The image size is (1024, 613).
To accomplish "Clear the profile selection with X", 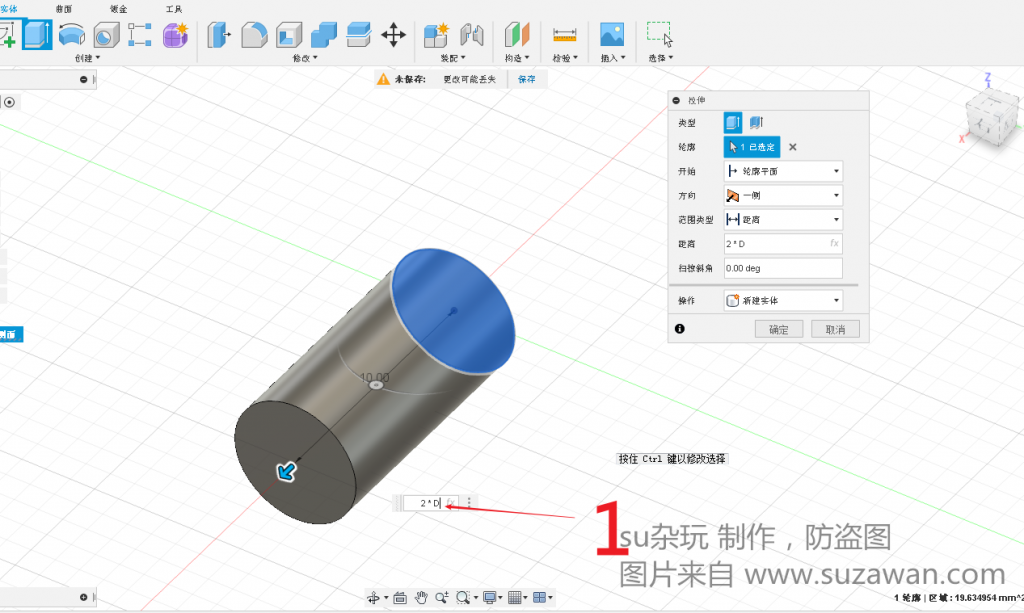I will 793,147.
